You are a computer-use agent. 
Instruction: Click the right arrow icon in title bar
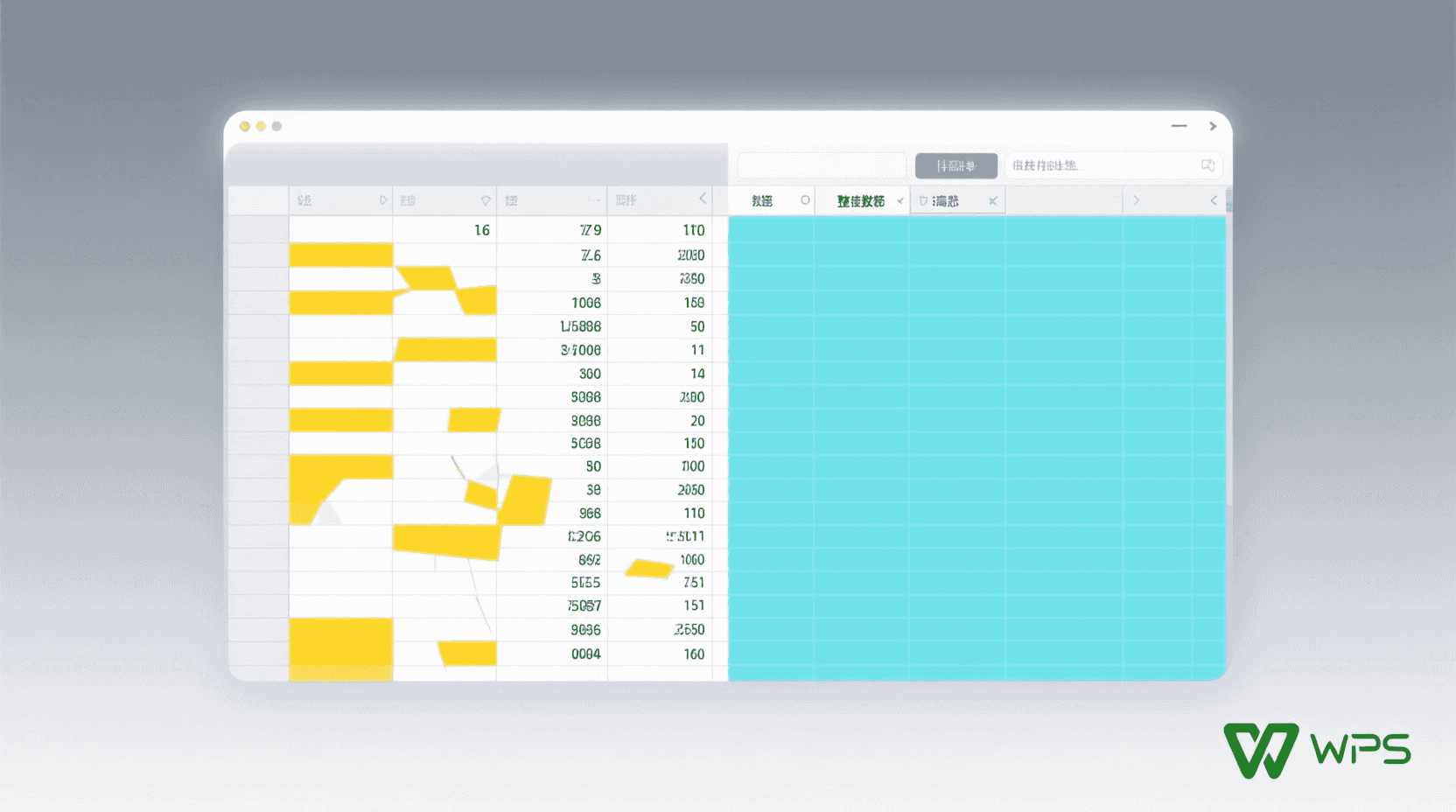coord(1213,126)
